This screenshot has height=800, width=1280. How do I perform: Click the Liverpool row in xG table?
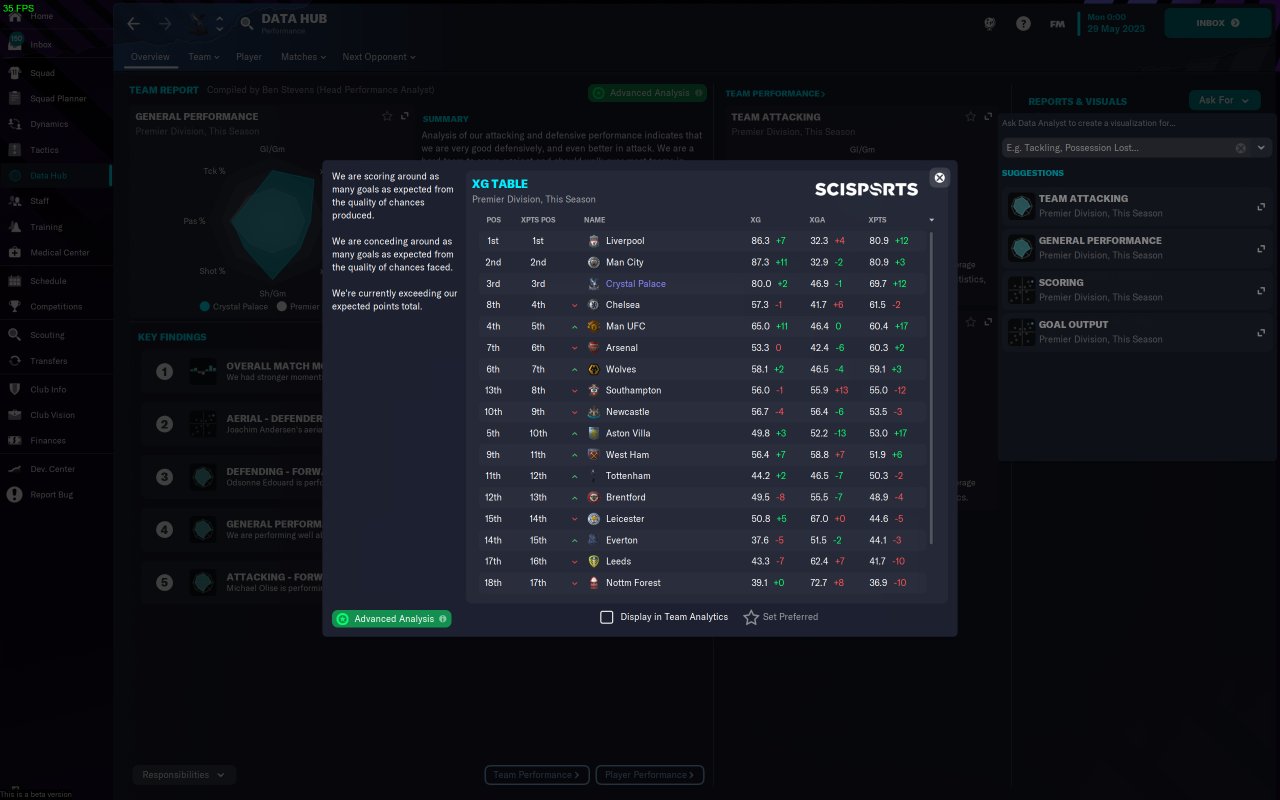click(x=702, y=241)
